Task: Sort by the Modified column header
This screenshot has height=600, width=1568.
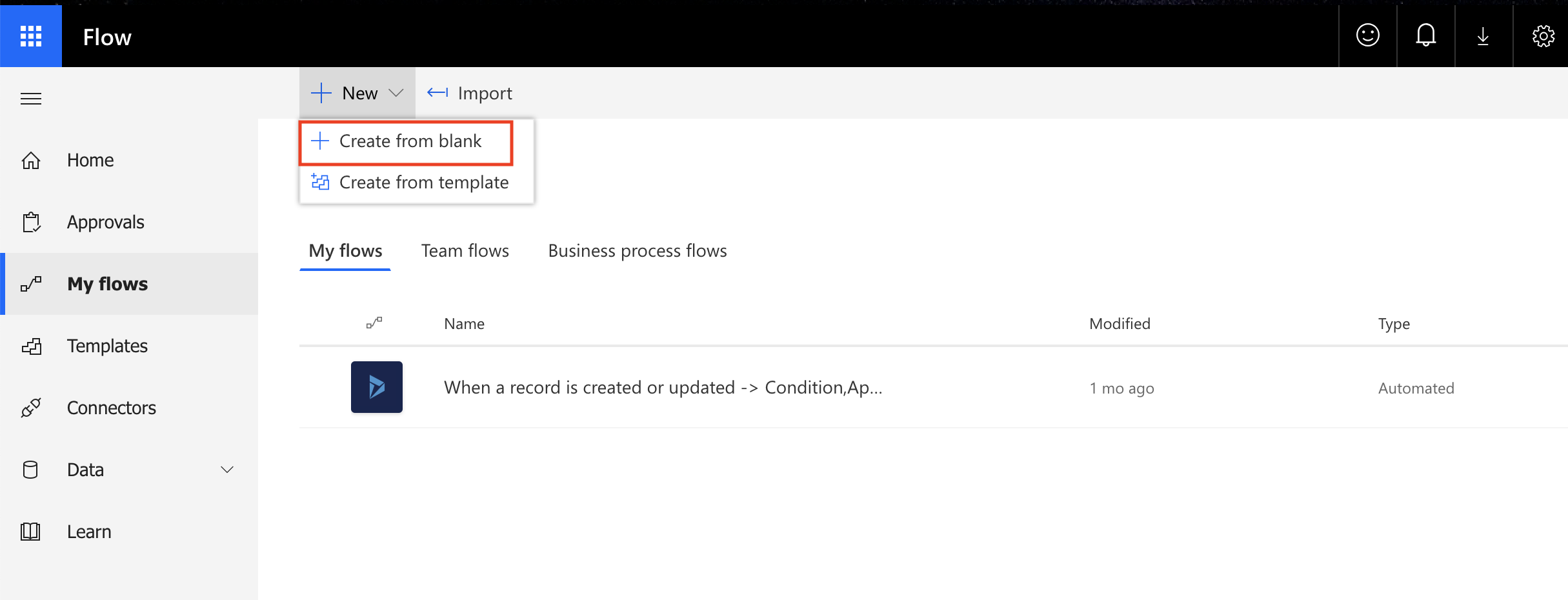Action: click(x=1120, y=324)
